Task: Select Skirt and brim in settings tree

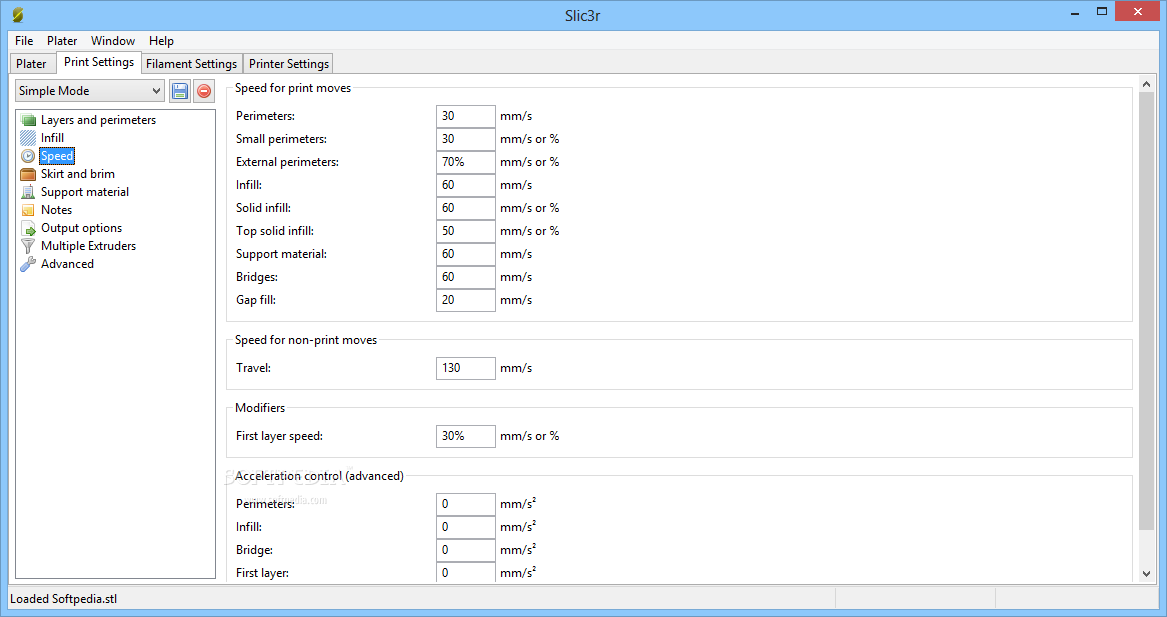Action: click(77, 174)
